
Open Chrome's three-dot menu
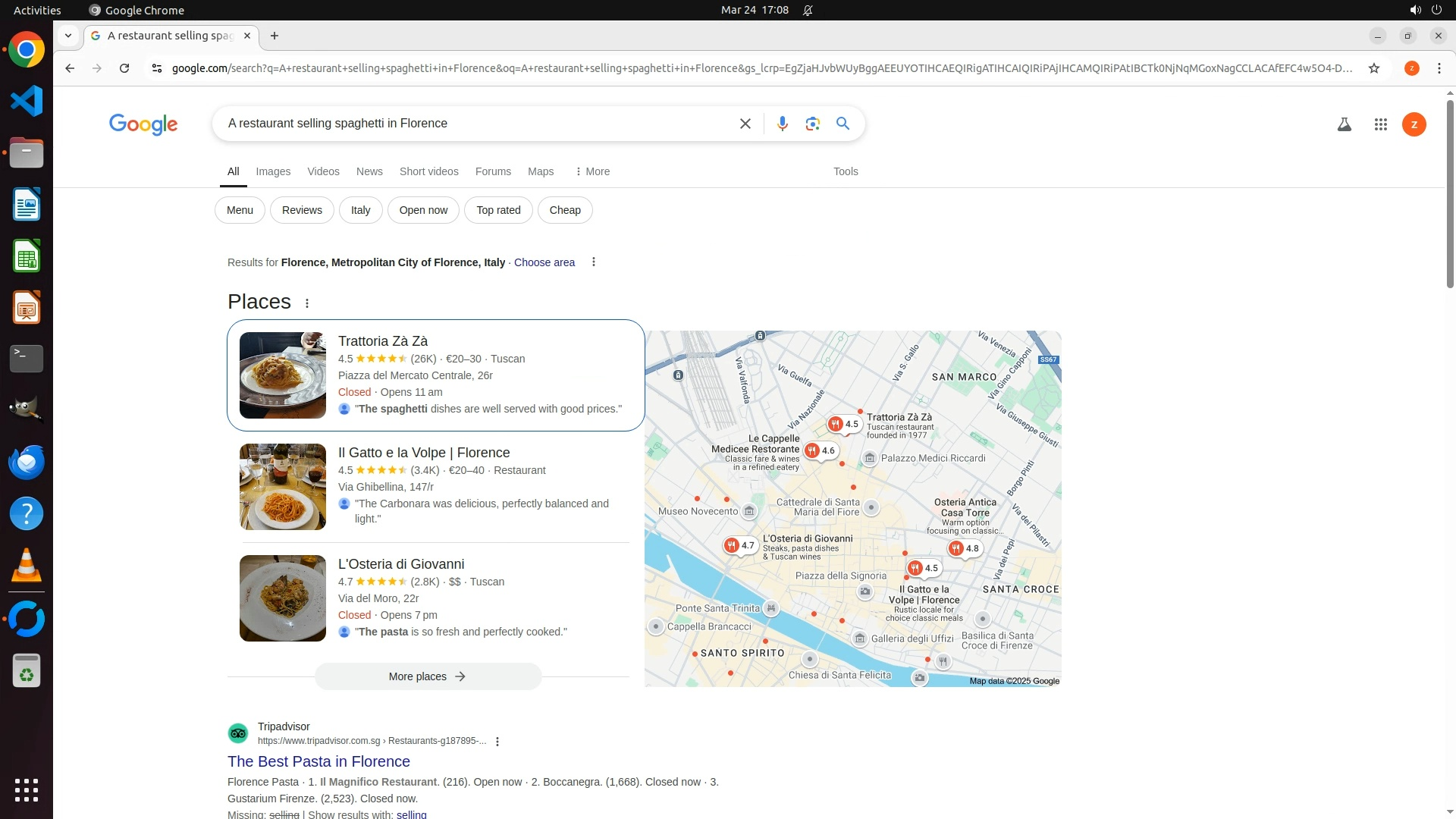point(1439,68)
